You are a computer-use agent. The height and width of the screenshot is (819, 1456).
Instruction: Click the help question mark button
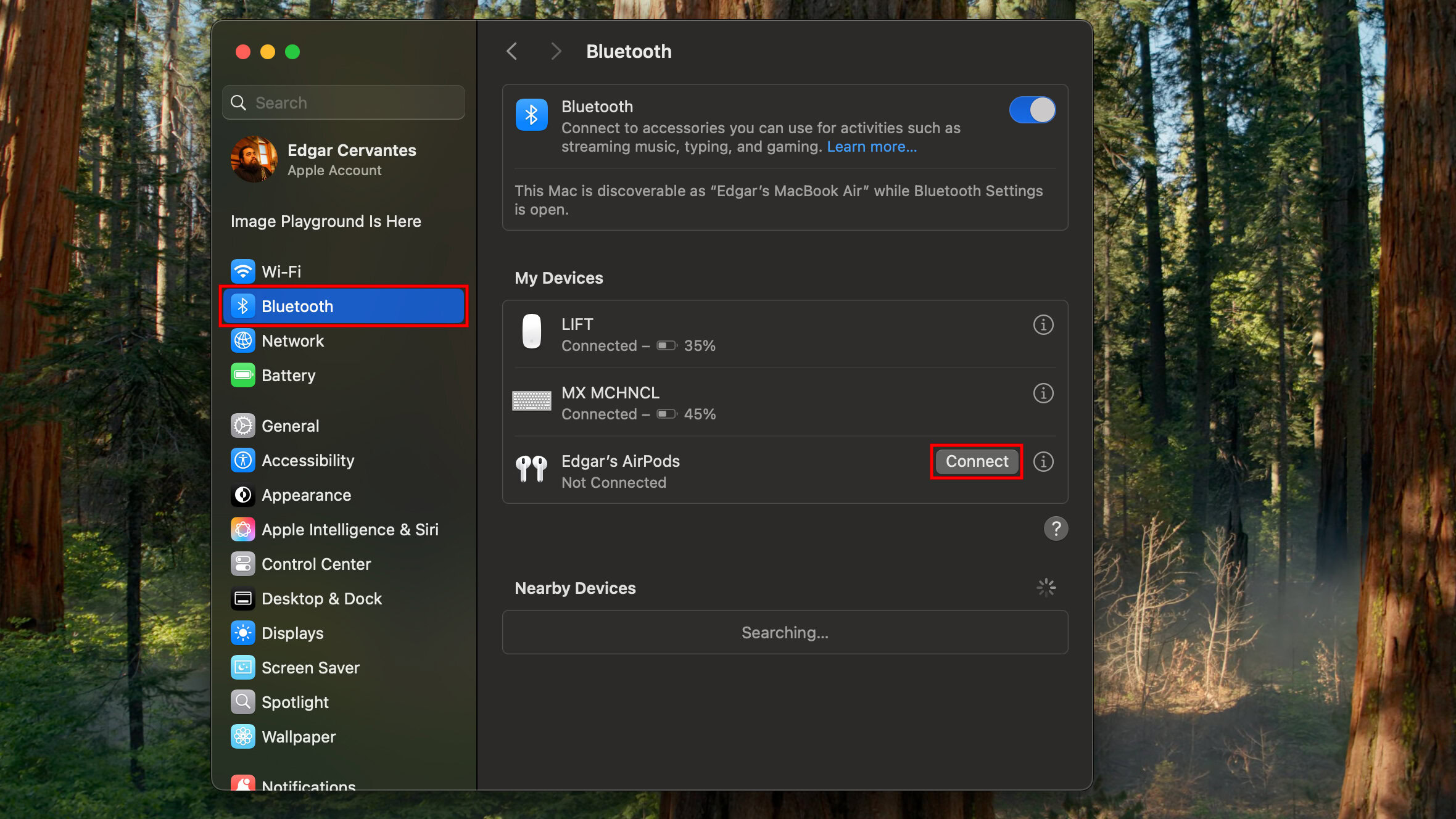(x=1056, y=529)
